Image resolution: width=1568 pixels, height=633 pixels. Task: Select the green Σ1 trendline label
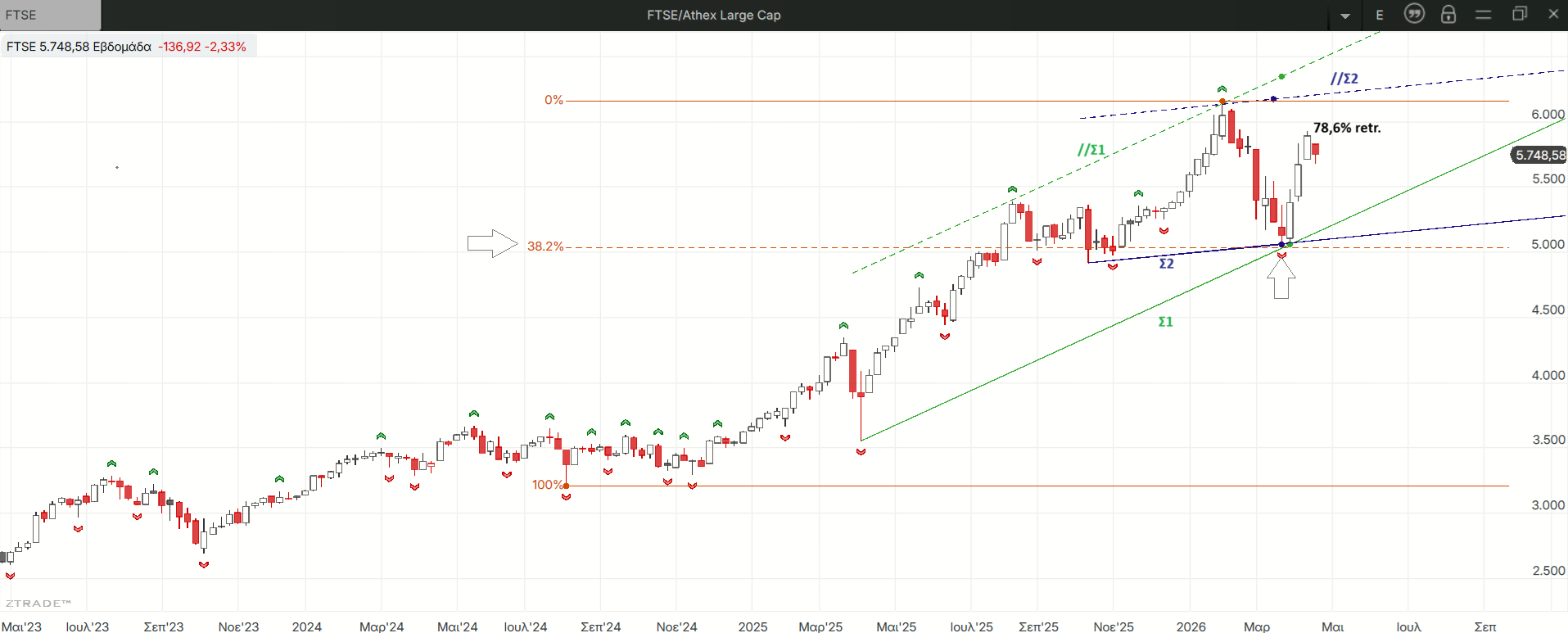pyautogui.click(x=1165, y=322)
